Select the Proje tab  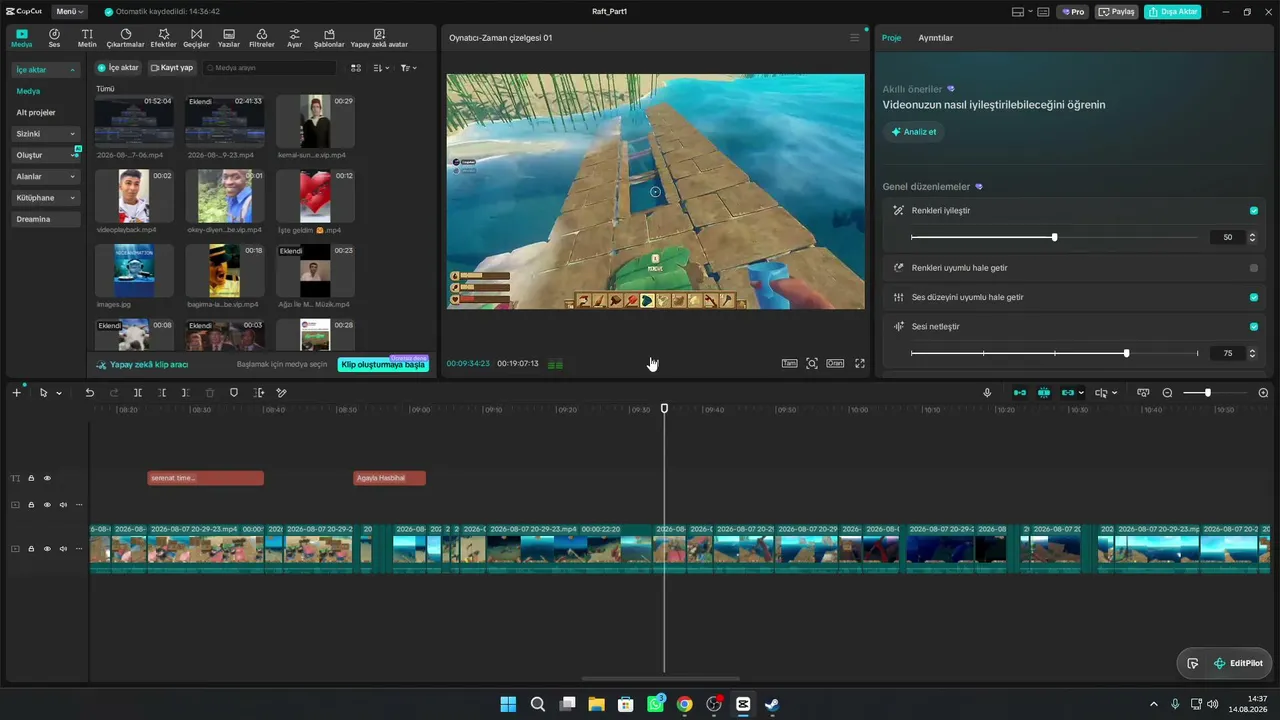tap(891, 38)
